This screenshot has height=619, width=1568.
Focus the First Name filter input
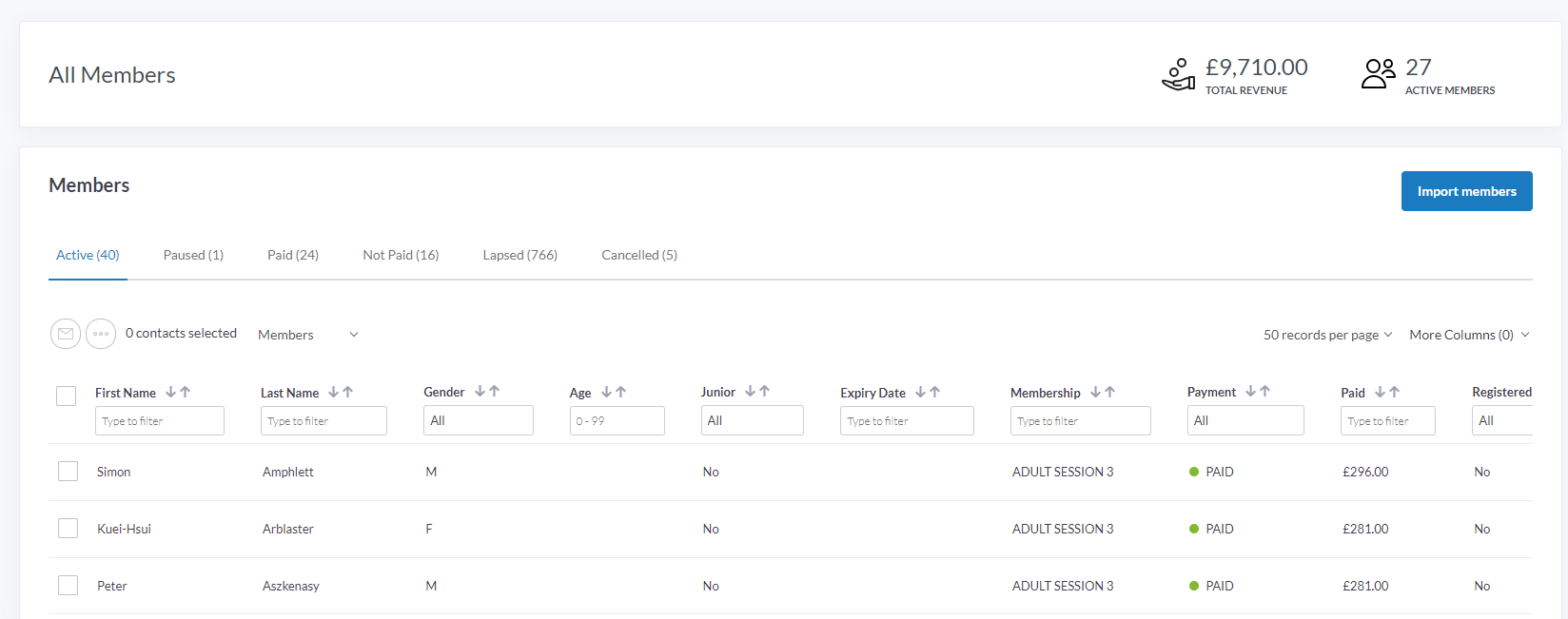[160, 420]
